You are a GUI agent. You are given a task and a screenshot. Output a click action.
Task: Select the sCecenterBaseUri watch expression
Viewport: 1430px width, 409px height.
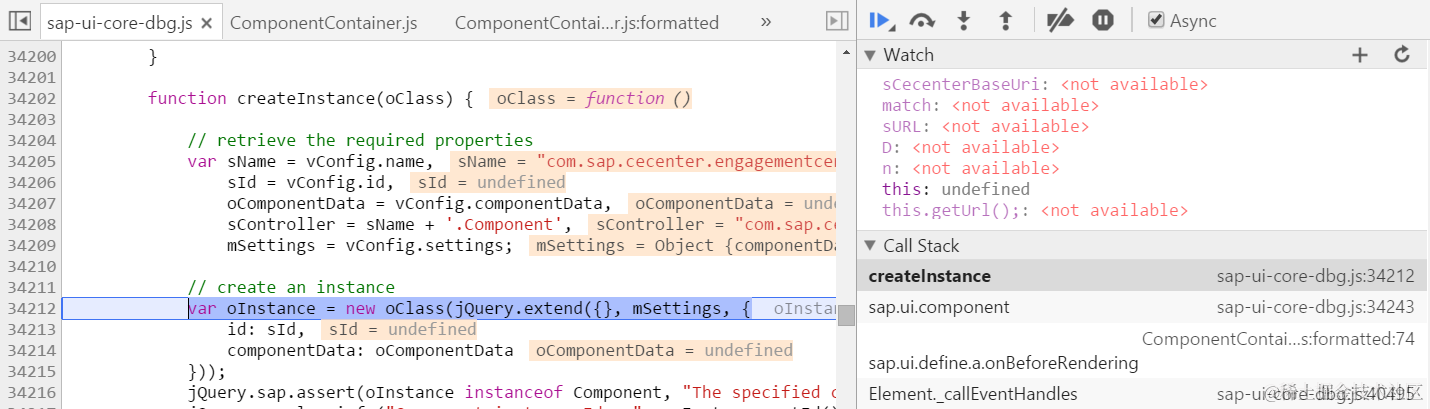coord(1045,85)
